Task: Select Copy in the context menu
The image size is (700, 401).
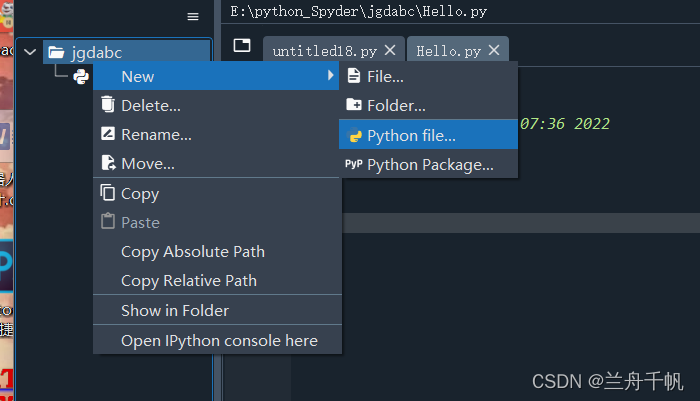Action: (x=140, y=193)
